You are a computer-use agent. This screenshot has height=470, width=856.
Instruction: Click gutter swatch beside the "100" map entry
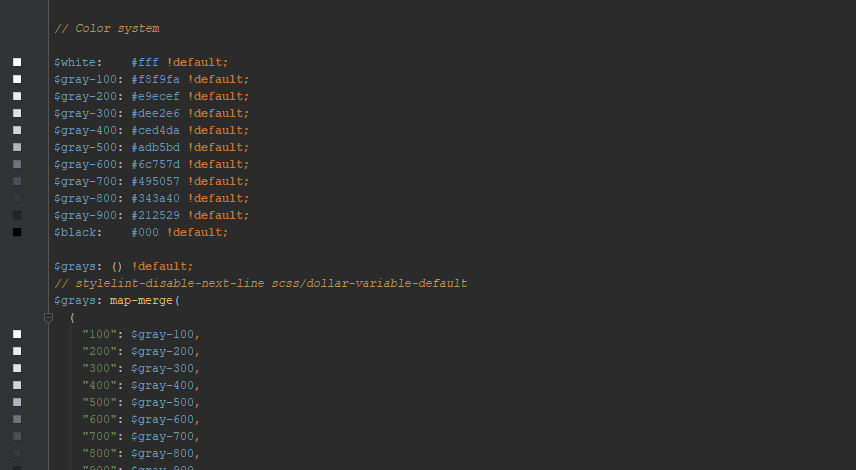pos(17,334)
